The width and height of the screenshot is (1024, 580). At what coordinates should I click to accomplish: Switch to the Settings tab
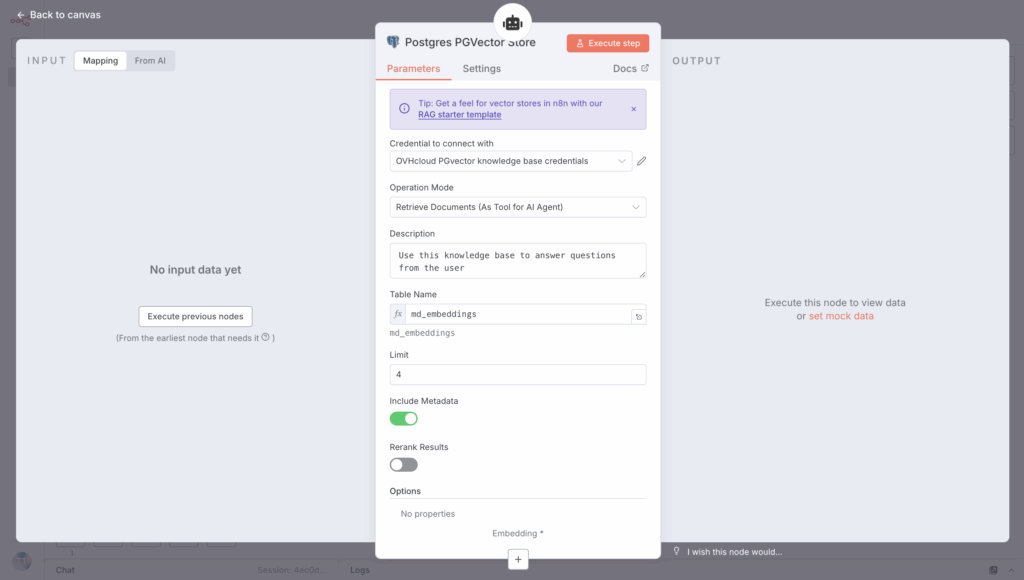click(481, 69)
